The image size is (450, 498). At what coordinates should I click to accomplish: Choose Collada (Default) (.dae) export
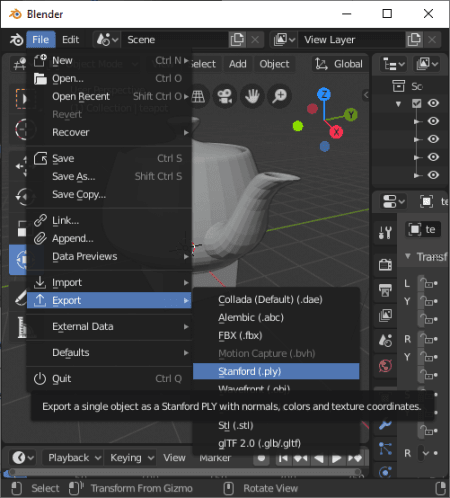coord(276,299)
